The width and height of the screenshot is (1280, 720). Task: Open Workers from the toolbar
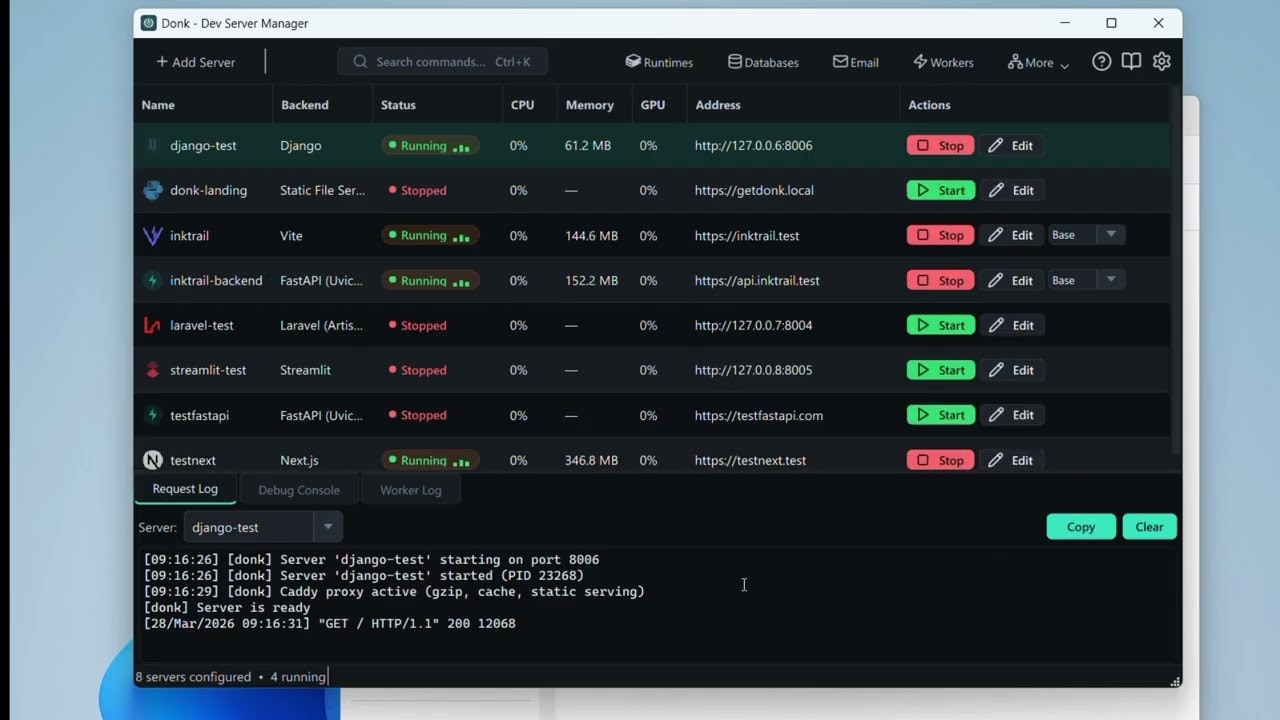(x=943, y=62)
